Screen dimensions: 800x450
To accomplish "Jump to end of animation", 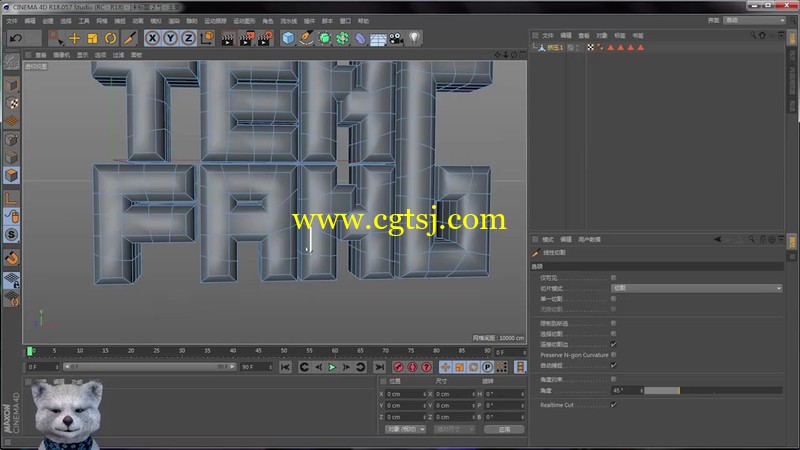I will (379, 367).
